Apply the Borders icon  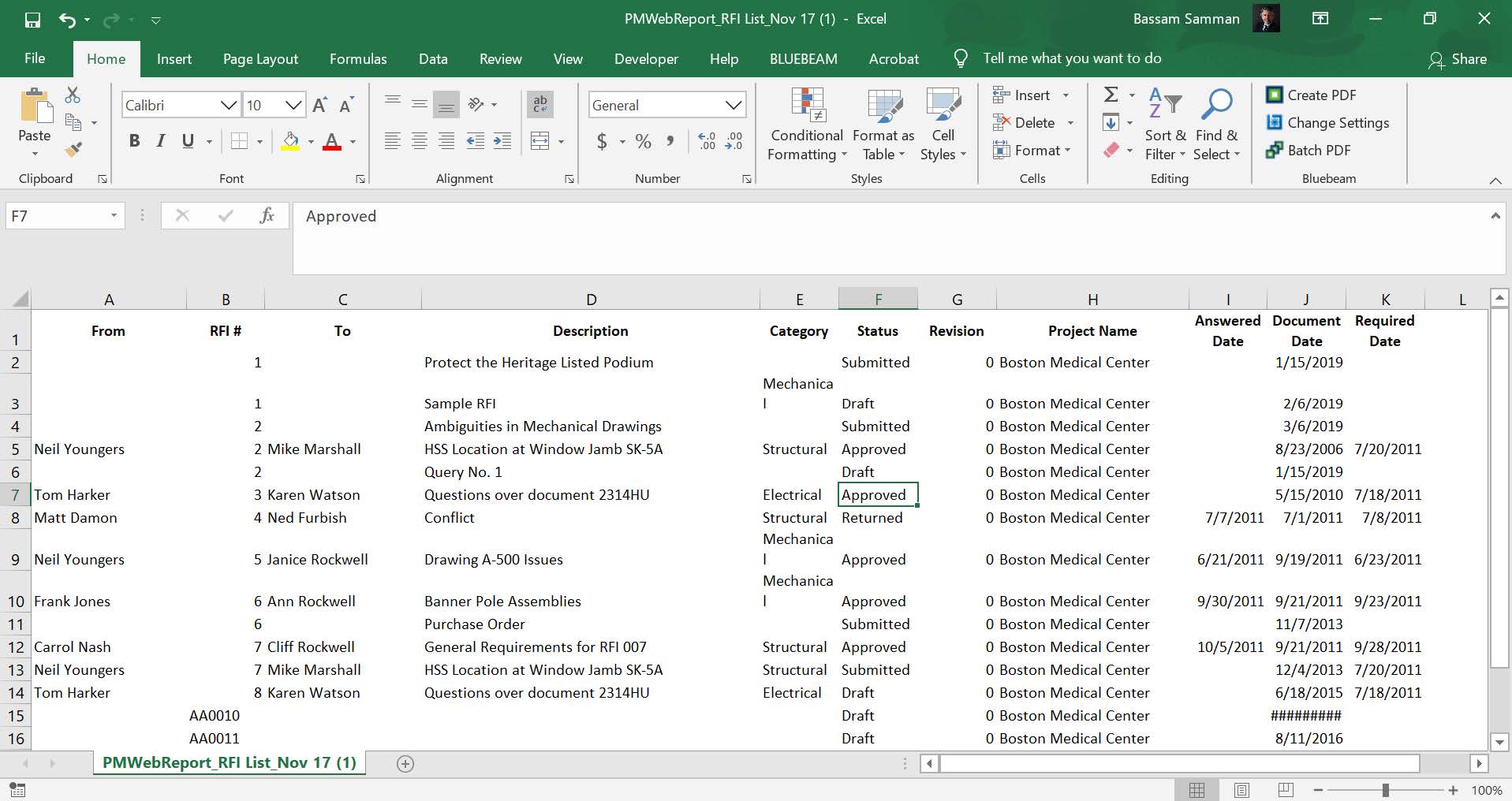[x=239, y=141]
